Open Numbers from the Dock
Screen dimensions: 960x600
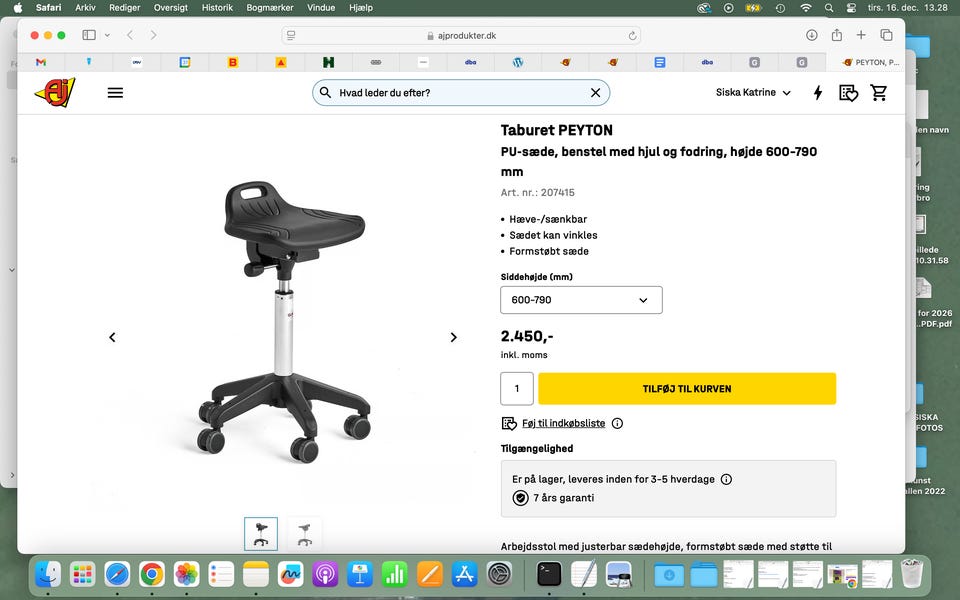pyautogui.click(x=395, y=574)
